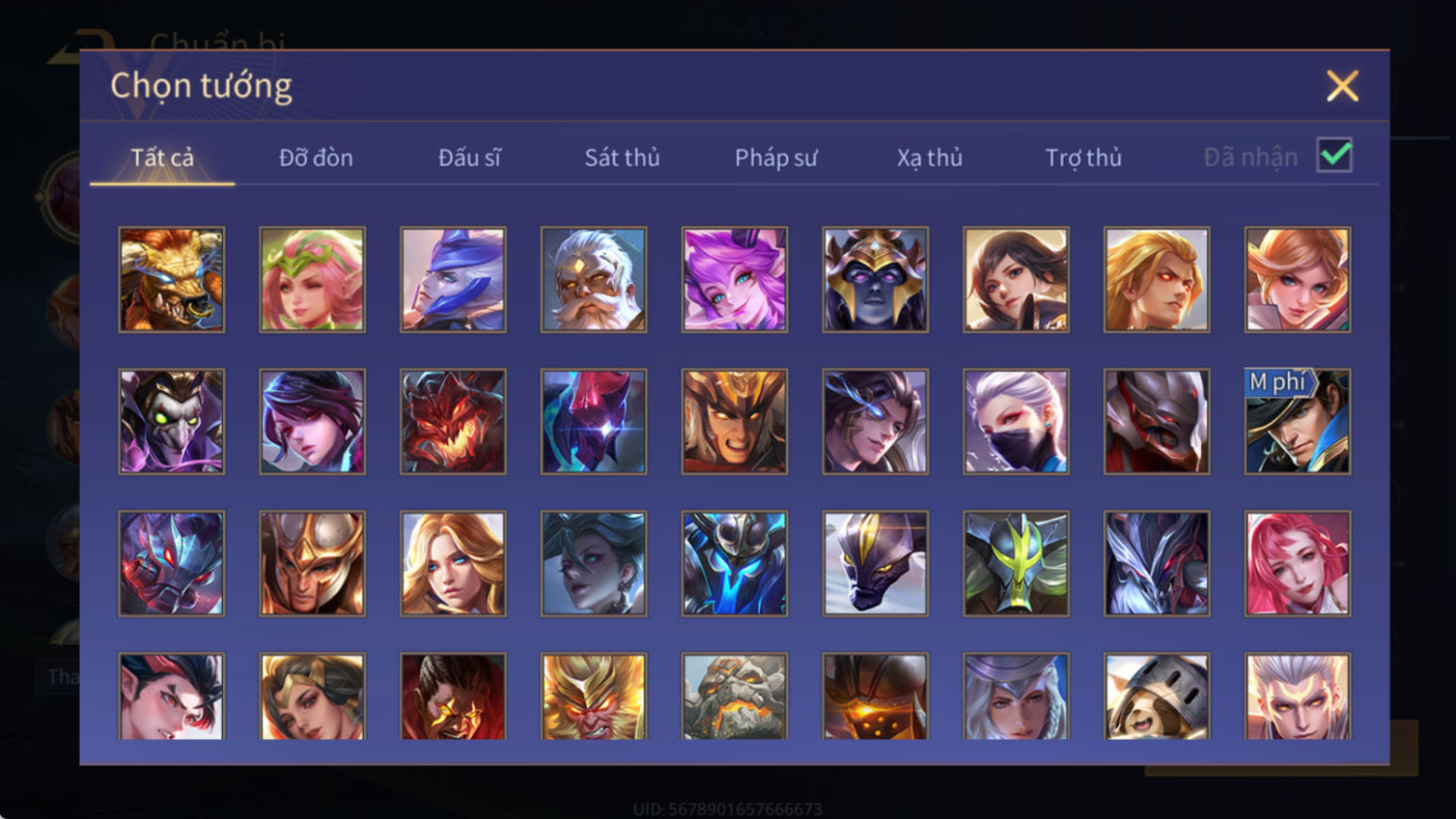Image resolution: width=1456 pixels, height=819 pixels.
Task: Select the golden bull hero portrait
Action: tap(171, 279)
